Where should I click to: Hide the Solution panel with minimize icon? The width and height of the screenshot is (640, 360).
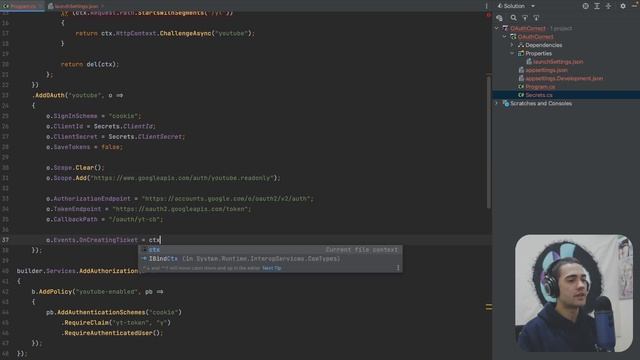tap(635, 6)
